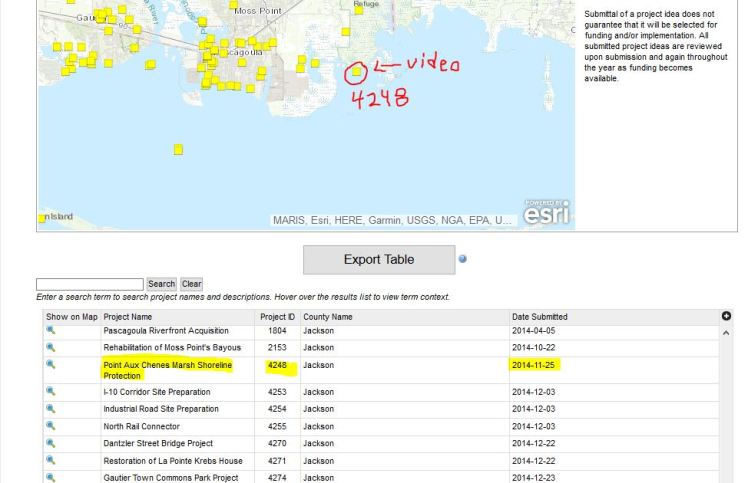
Task: Click magnifier icon for Point Aux Chenes row
Action: tap(51, 365)
